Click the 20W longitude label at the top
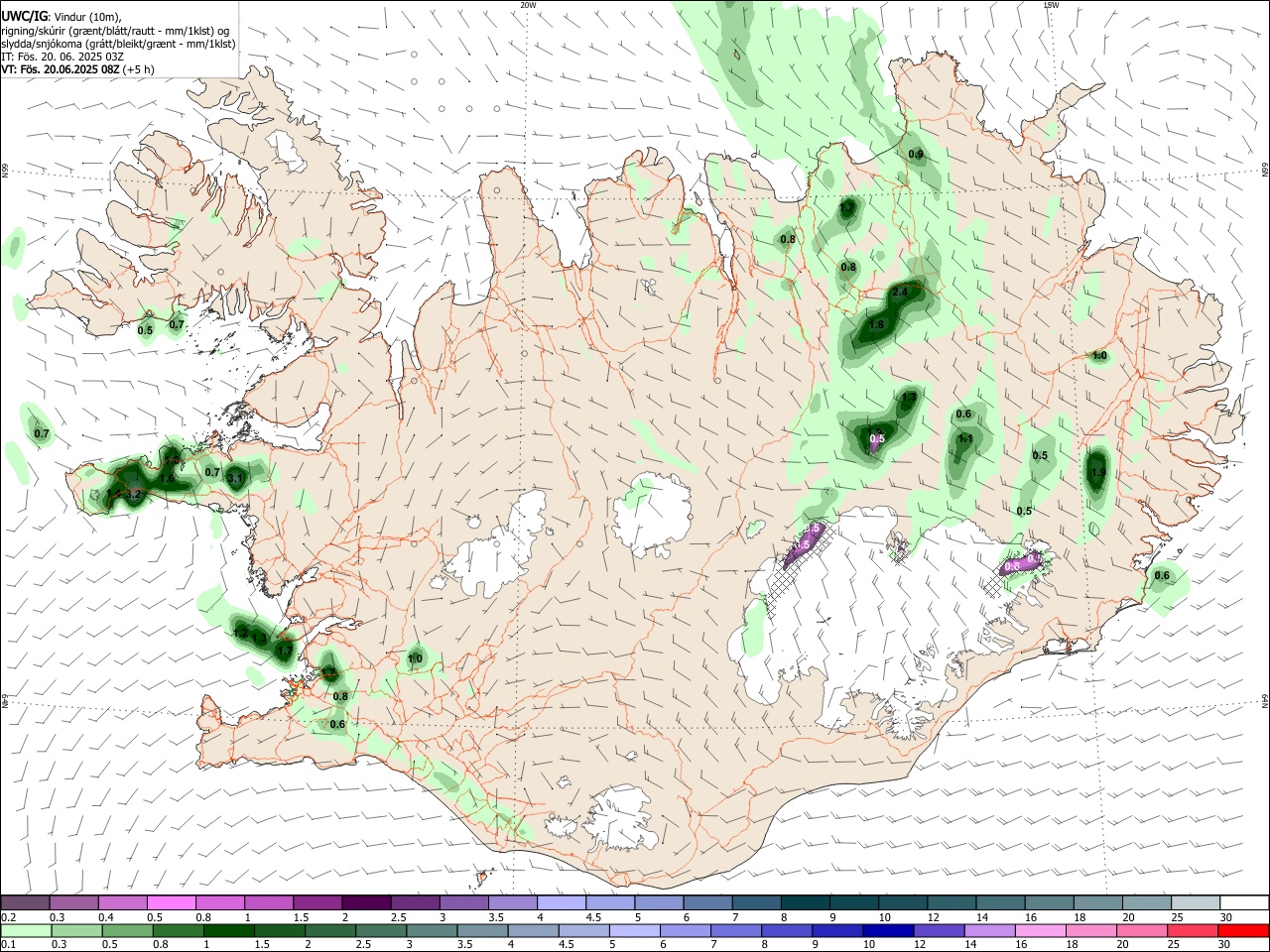The width and height of the screenshot is (1270, 952). click(528, 5)
